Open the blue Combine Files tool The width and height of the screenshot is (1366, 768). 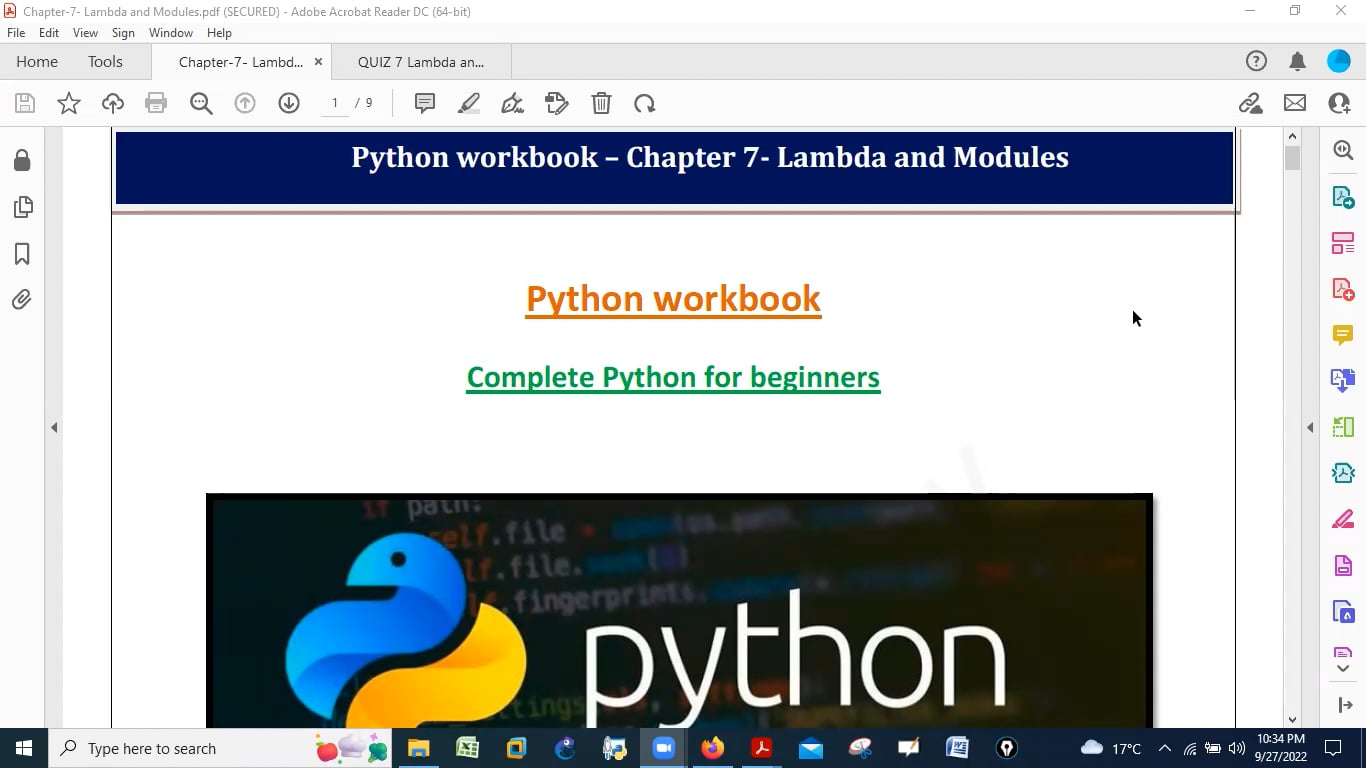1343,380
